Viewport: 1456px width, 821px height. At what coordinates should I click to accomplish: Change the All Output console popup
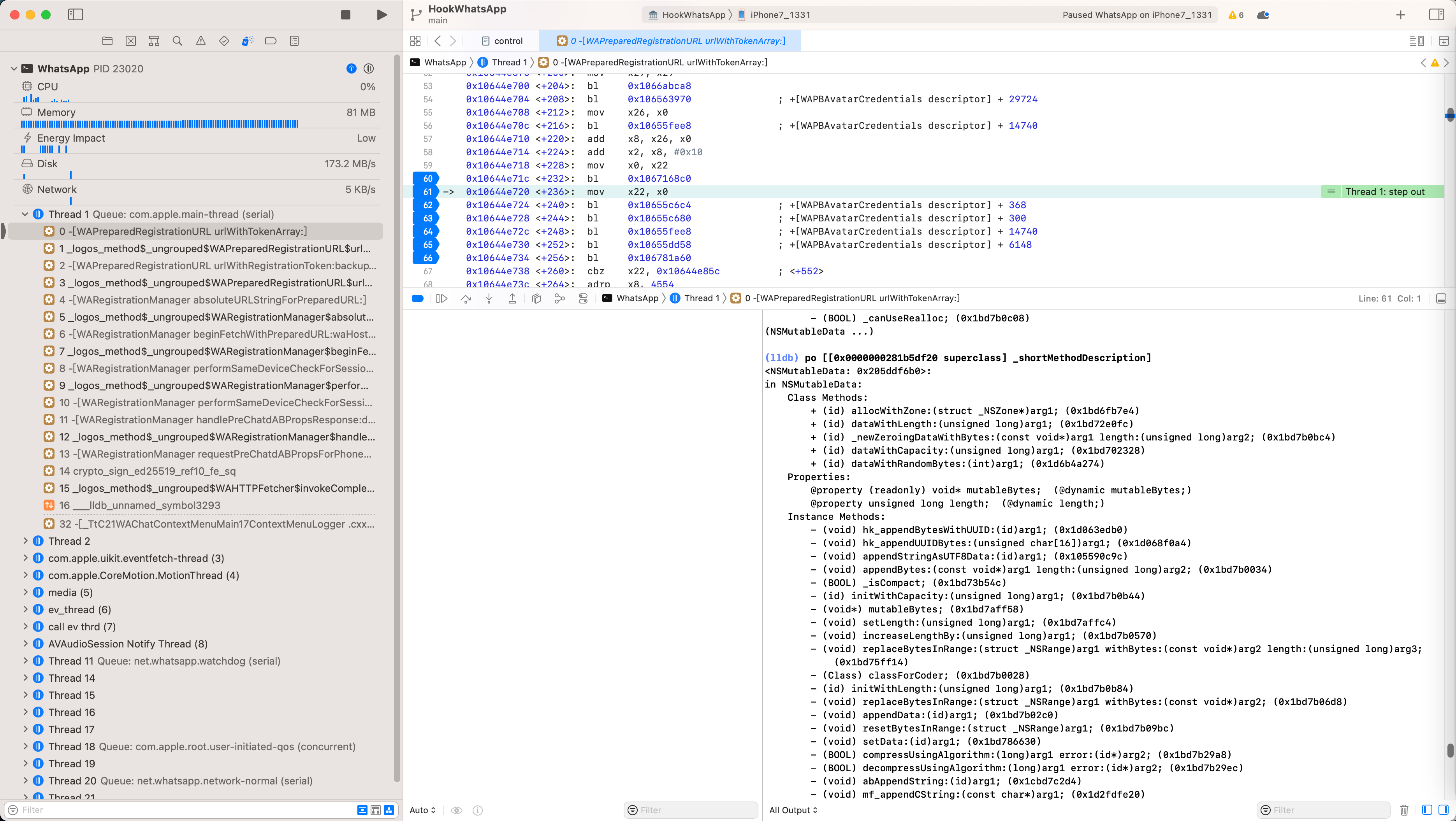[x=793, y=810]
